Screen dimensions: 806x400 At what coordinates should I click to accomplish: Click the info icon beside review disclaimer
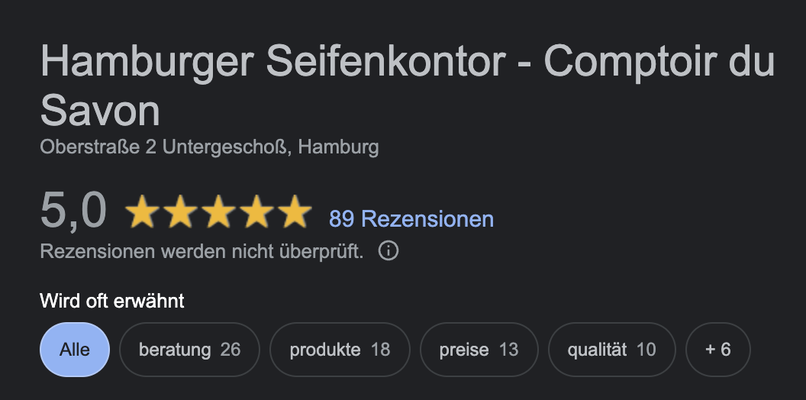[x=388, y=251]
